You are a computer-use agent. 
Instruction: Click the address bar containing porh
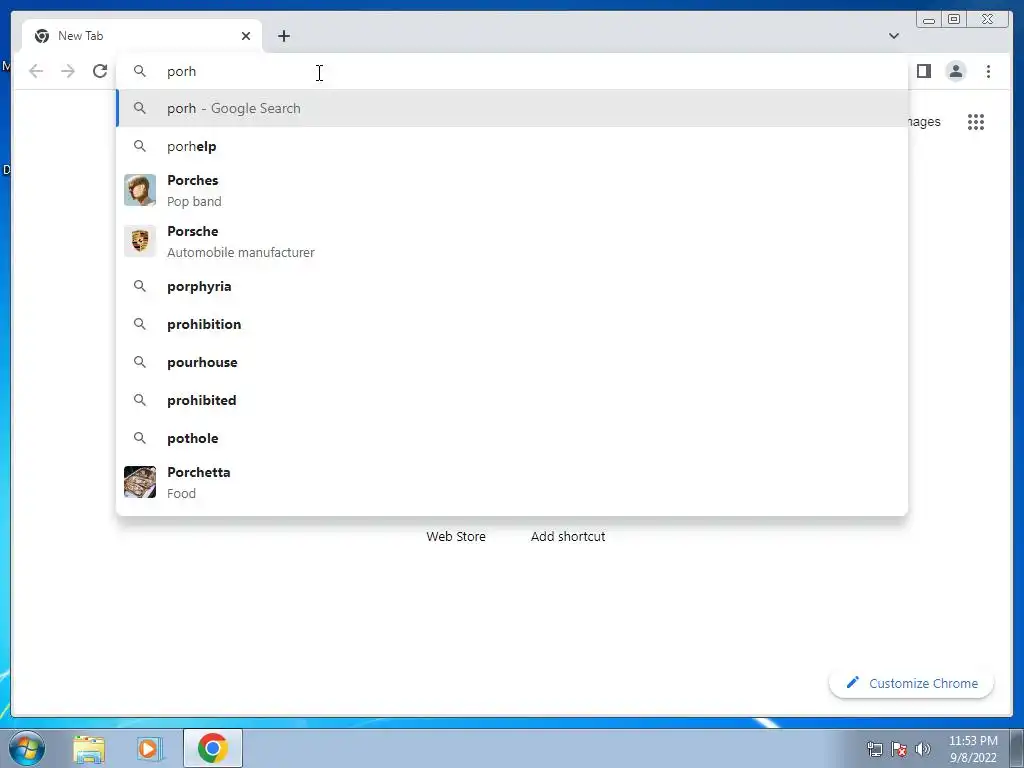512,71
